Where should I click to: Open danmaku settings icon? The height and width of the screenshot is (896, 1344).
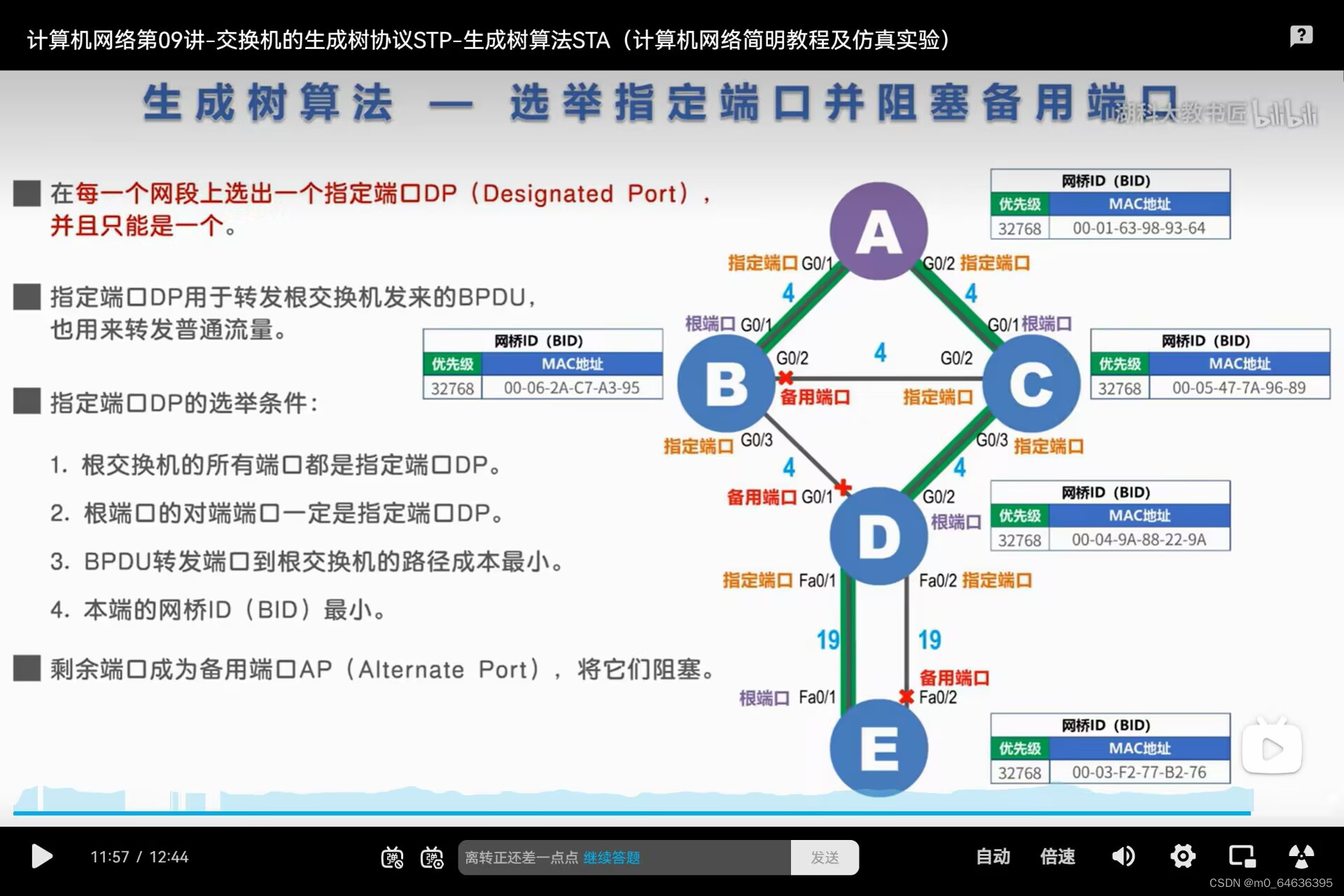click(x=432, y=857)
